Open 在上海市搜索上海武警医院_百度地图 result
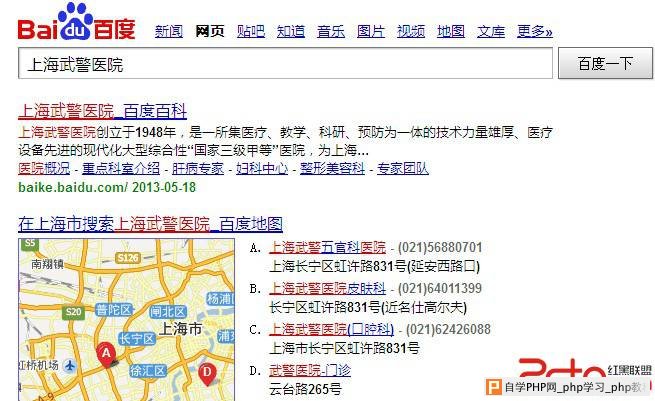This screenshot has height=401, width=655. click(x=150, y=224)
